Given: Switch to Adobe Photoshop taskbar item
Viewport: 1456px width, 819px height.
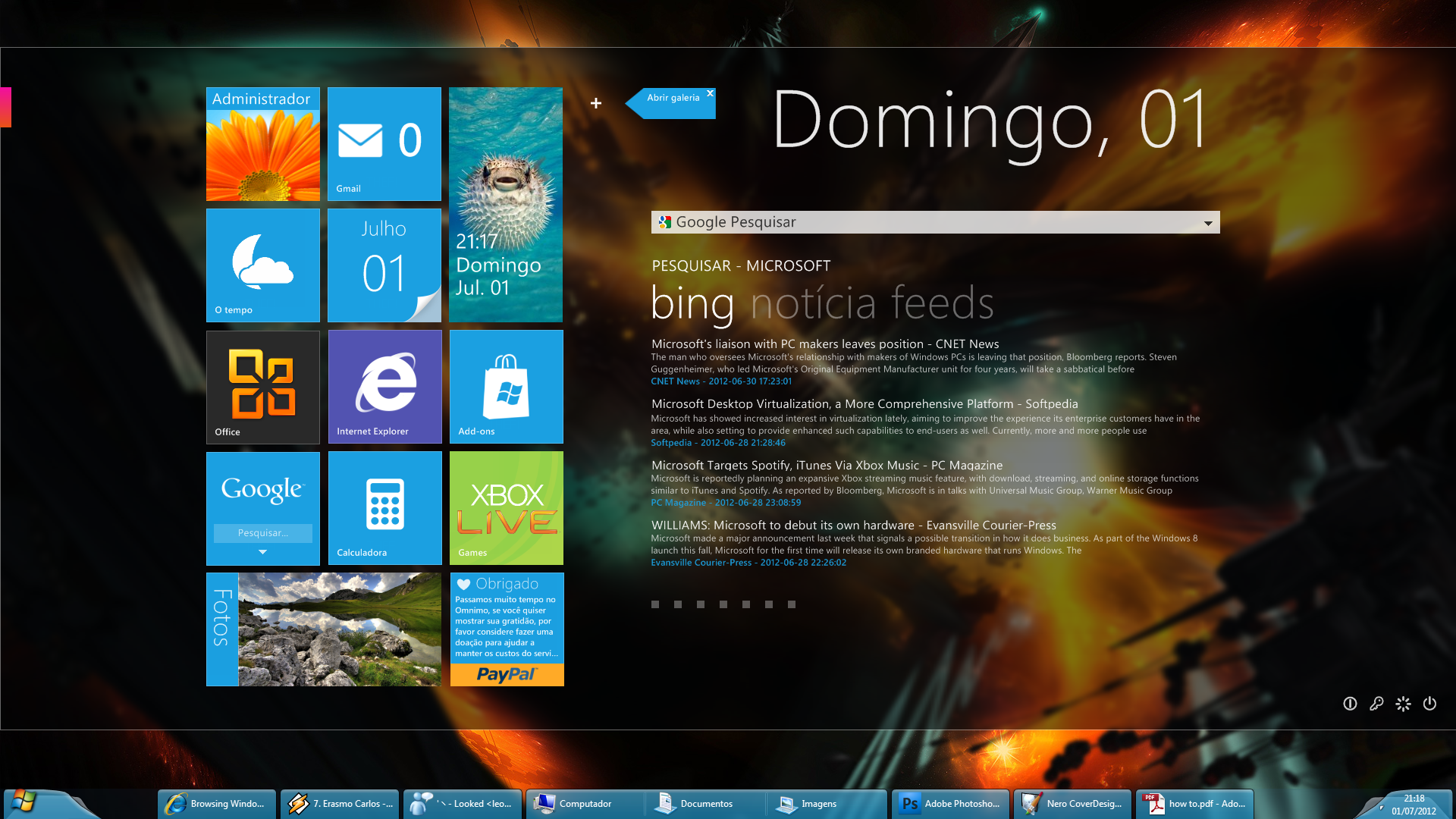Looking at the screenshot, I should click(950, 804).
